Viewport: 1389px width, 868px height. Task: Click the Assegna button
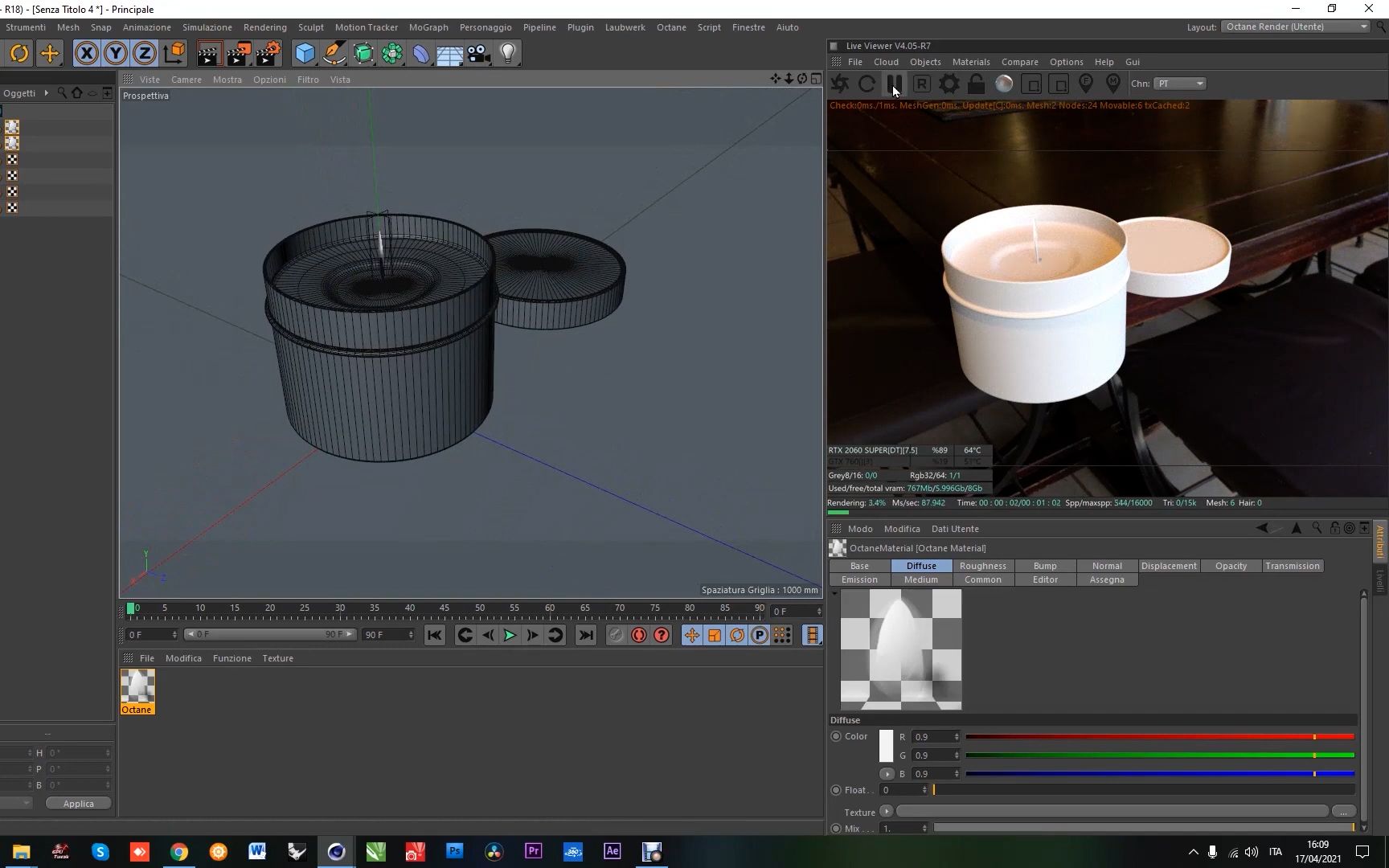click(1106, 579)
